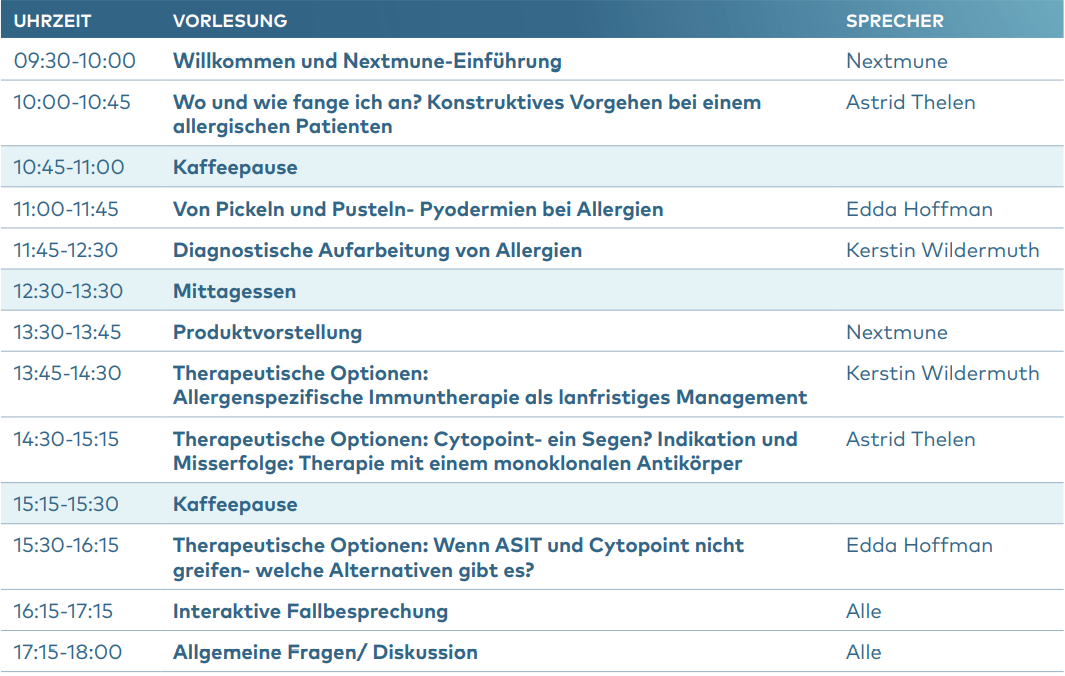Viewport: 1065px width, 676px height.
Task: Open 'Von Pickeln und Pusteln' lecture title
Action: [x=418, y=209]
